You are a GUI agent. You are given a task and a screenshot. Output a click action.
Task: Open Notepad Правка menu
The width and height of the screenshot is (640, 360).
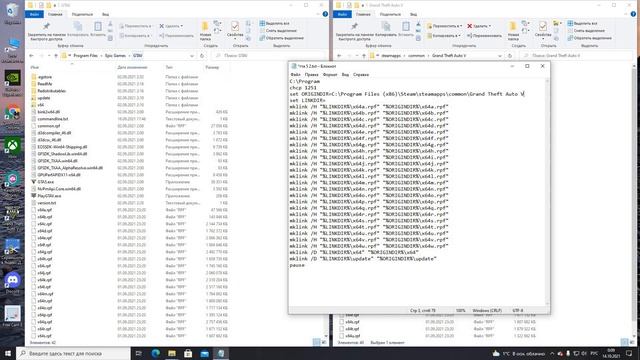311,75
